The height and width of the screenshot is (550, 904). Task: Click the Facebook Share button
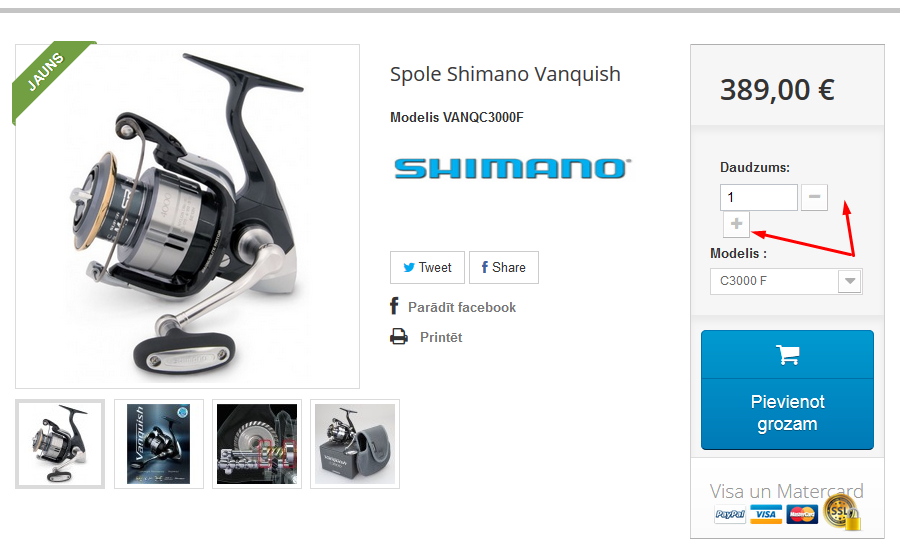tap(504, 268)
